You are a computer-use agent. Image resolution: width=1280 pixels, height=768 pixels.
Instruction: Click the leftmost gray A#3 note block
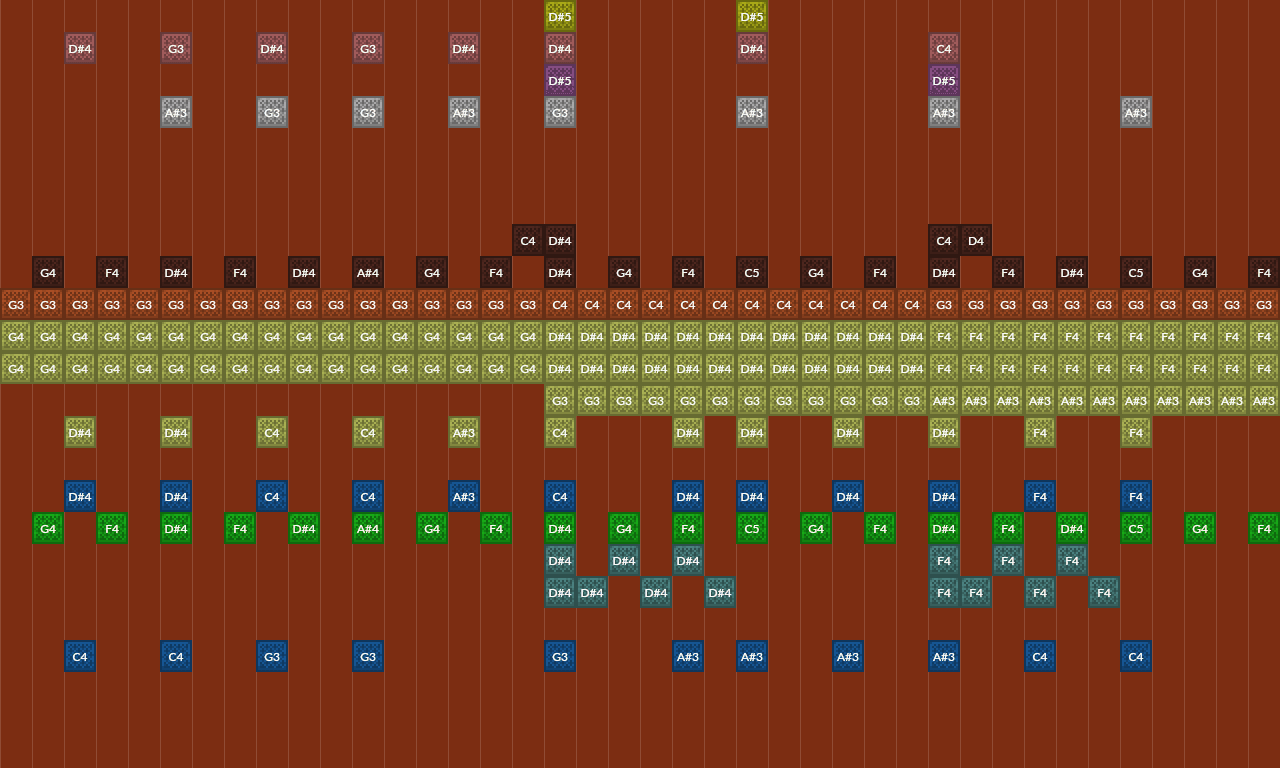click(175, 112)
